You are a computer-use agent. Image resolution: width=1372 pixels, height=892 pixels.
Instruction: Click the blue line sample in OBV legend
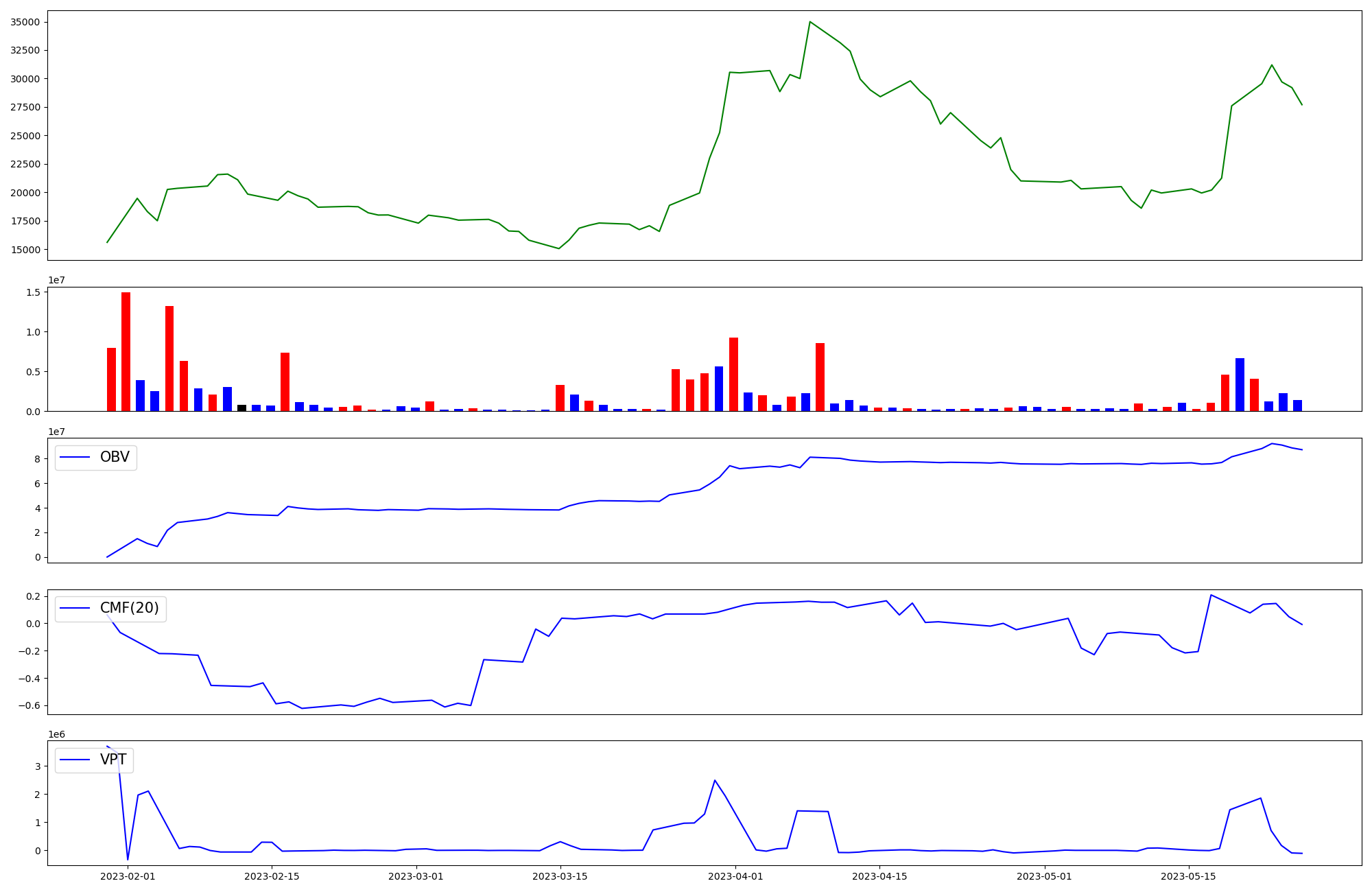tap(75, 458)
